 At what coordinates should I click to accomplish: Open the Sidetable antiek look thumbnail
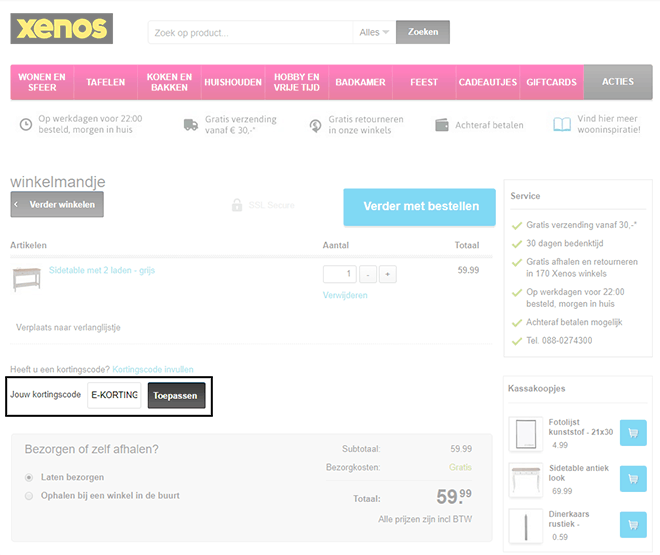[x=526, y=480]
